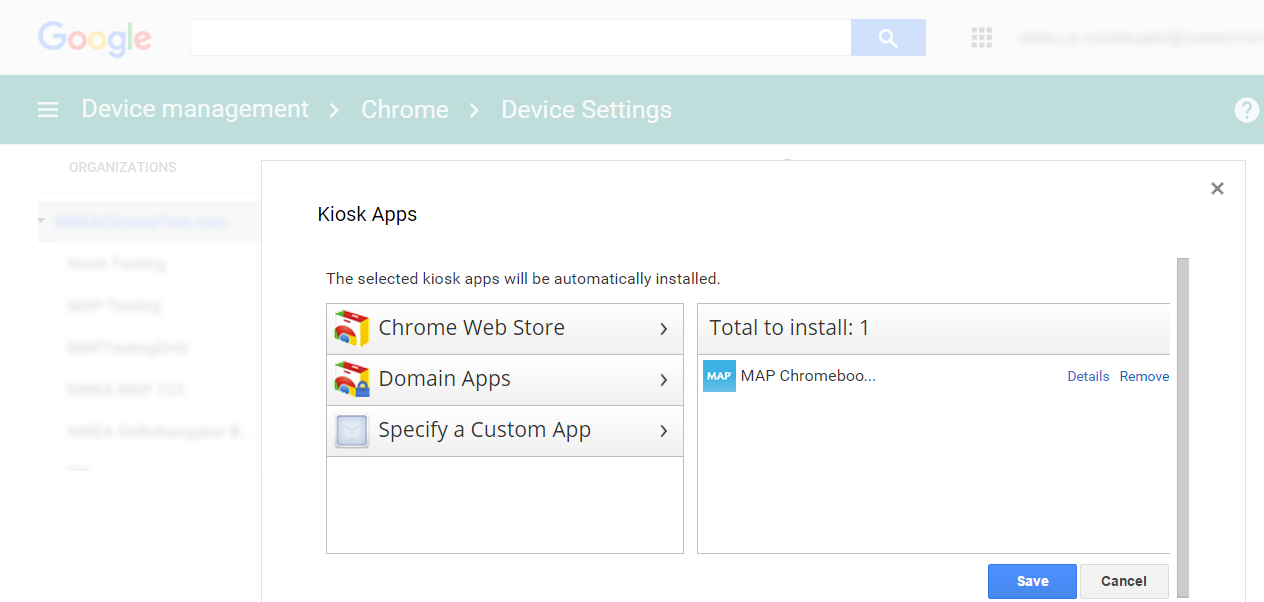The width and height of the screenshot is (1264, 602).
Task: Click in the Google search field
Action: click(x=520, y=38)
